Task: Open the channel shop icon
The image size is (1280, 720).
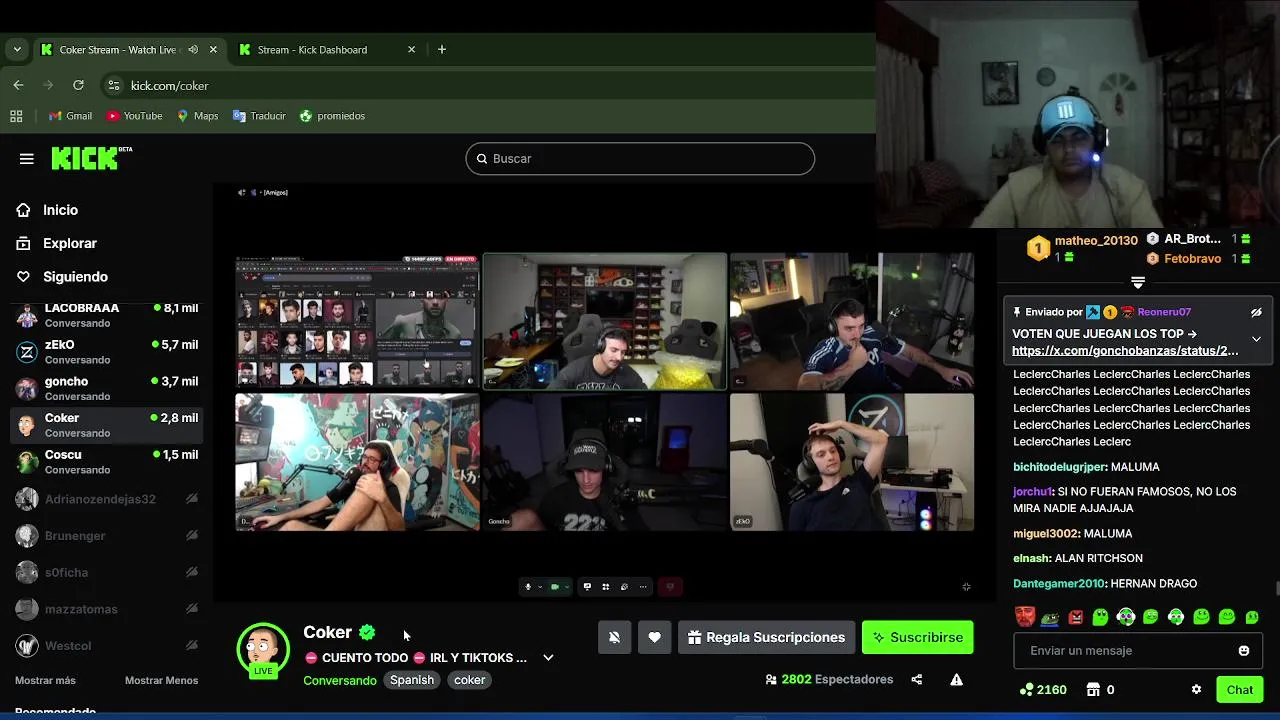Action: (x=1093, y=690)
